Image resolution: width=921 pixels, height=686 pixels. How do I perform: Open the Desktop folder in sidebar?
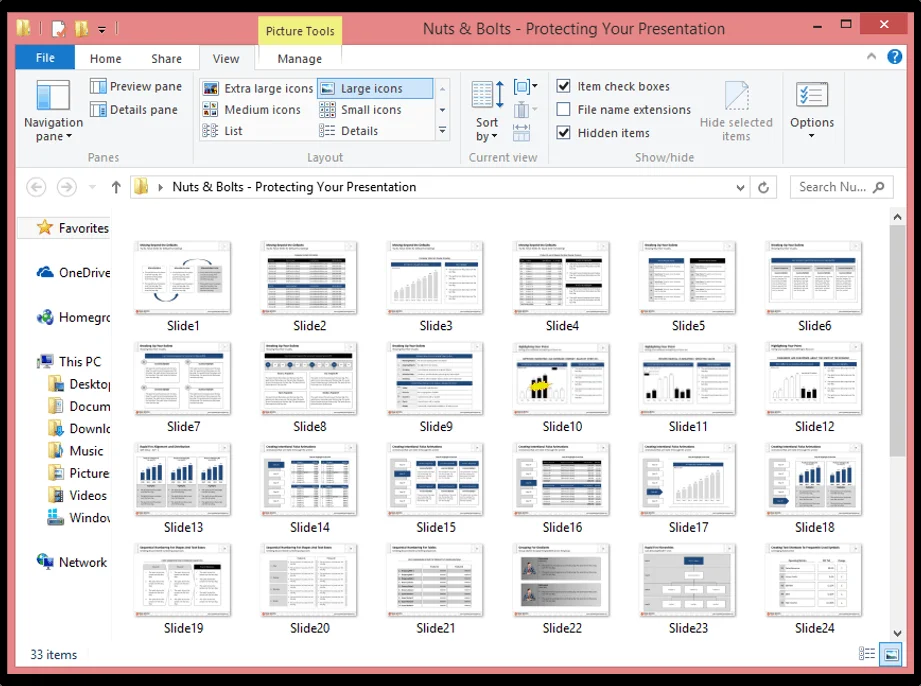[78, 384]
